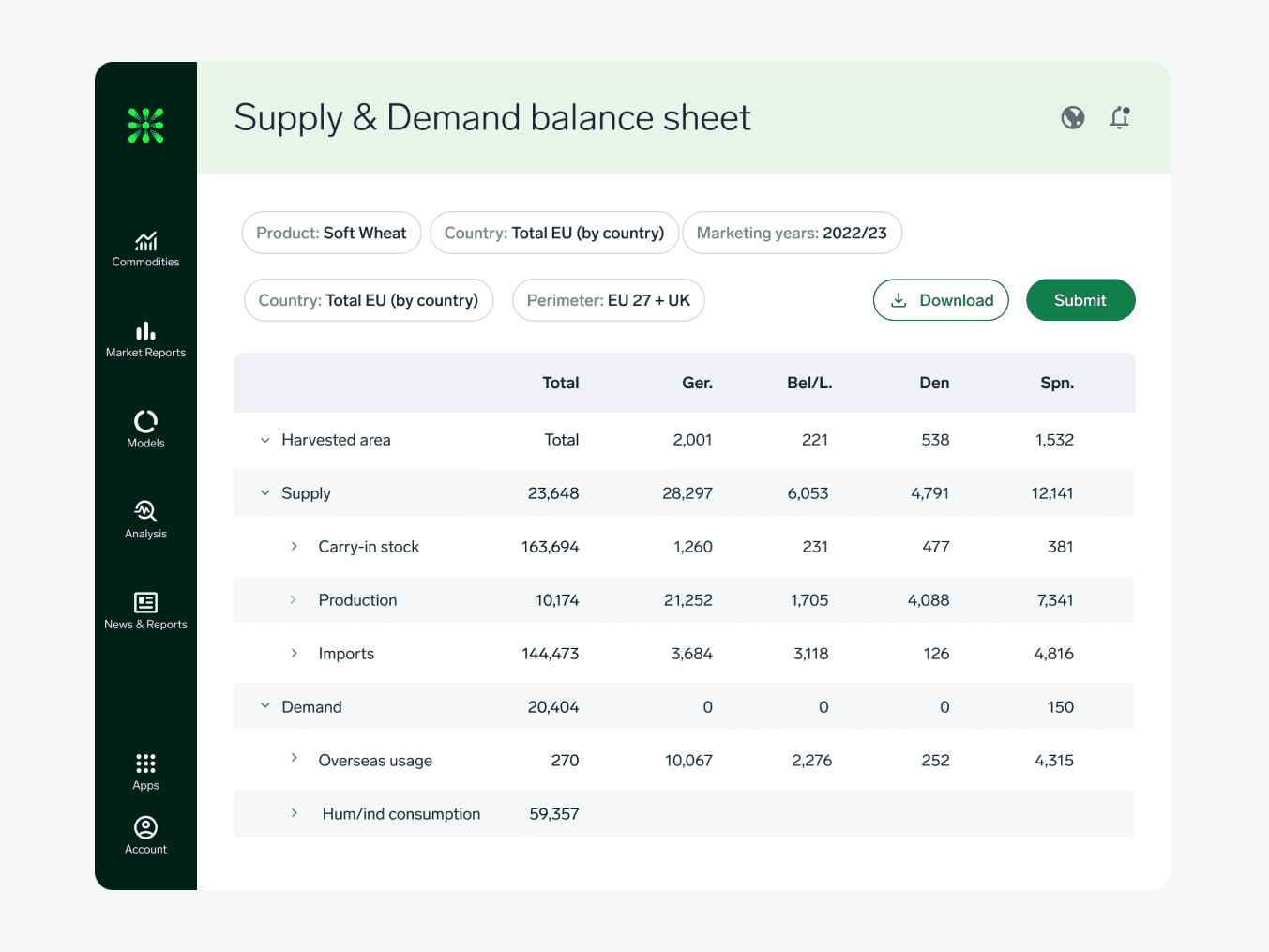Open the language/globe selector
Image resolution: width=1269 pixels, height=952 pixels.
[x=1072, y=117]
